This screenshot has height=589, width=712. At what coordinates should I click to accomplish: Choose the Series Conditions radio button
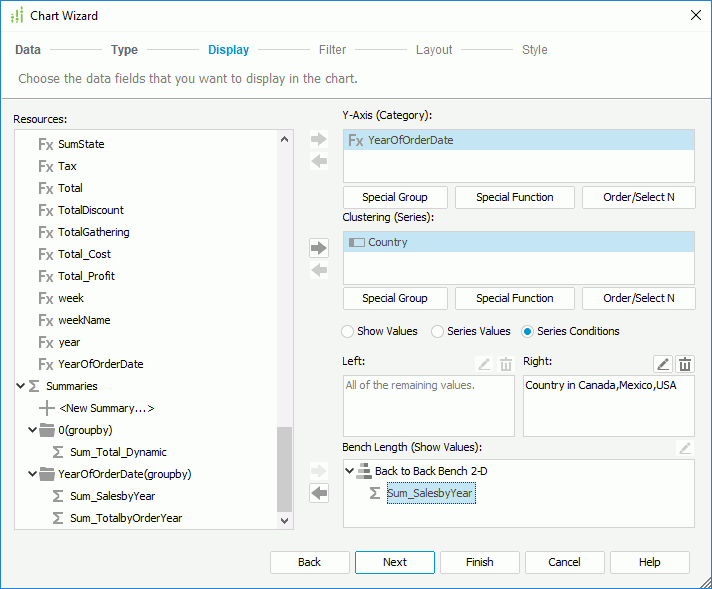pos(528,331)
